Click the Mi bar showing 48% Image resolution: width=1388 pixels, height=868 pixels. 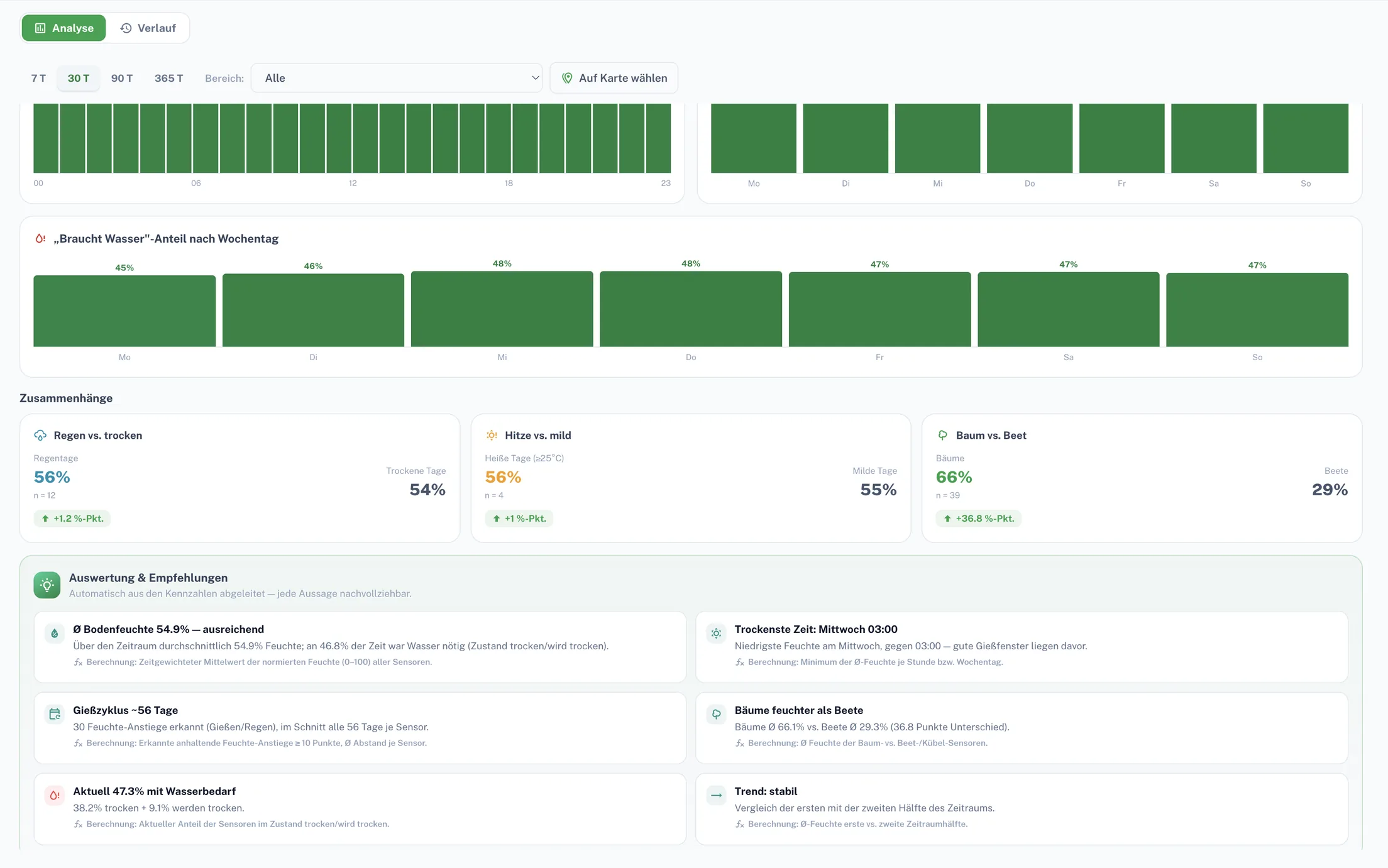(502, 309)
